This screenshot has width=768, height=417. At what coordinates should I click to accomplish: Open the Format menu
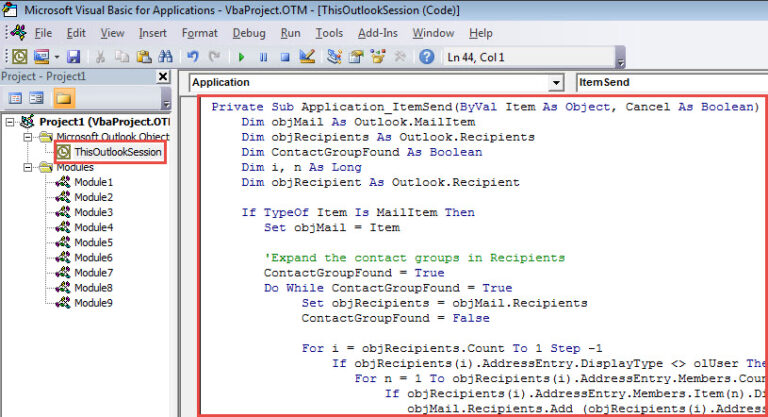(199, 33)
